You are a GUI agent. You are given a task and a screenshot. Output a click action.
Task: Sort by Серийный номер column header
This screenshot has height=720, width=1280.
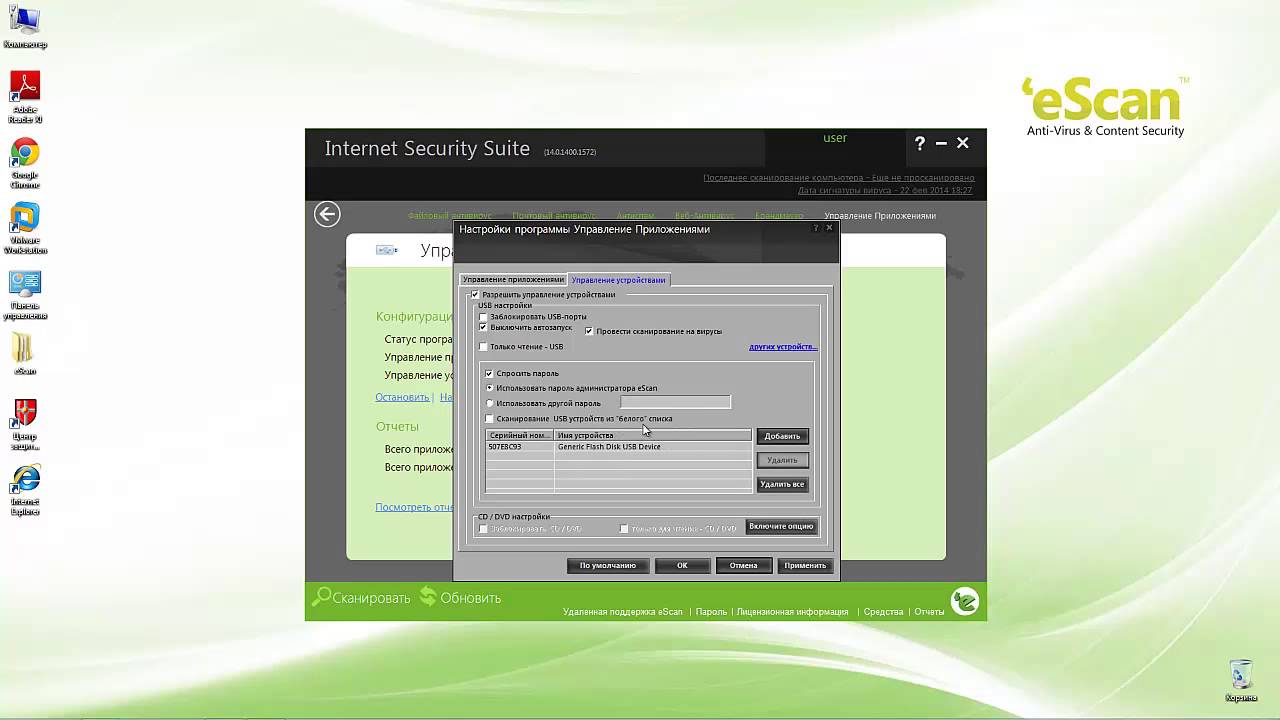coord(520,435)
